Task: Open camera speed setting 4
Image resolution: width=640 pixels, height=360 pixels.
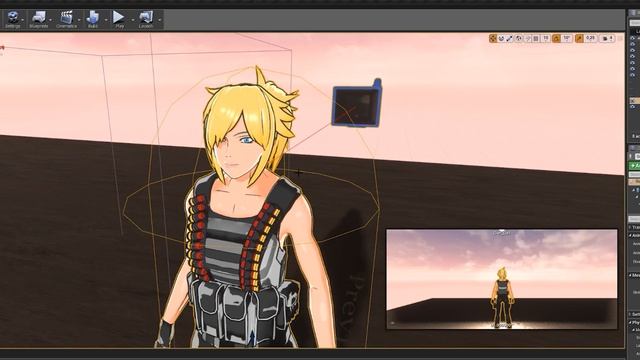Action: click(608, 38)
